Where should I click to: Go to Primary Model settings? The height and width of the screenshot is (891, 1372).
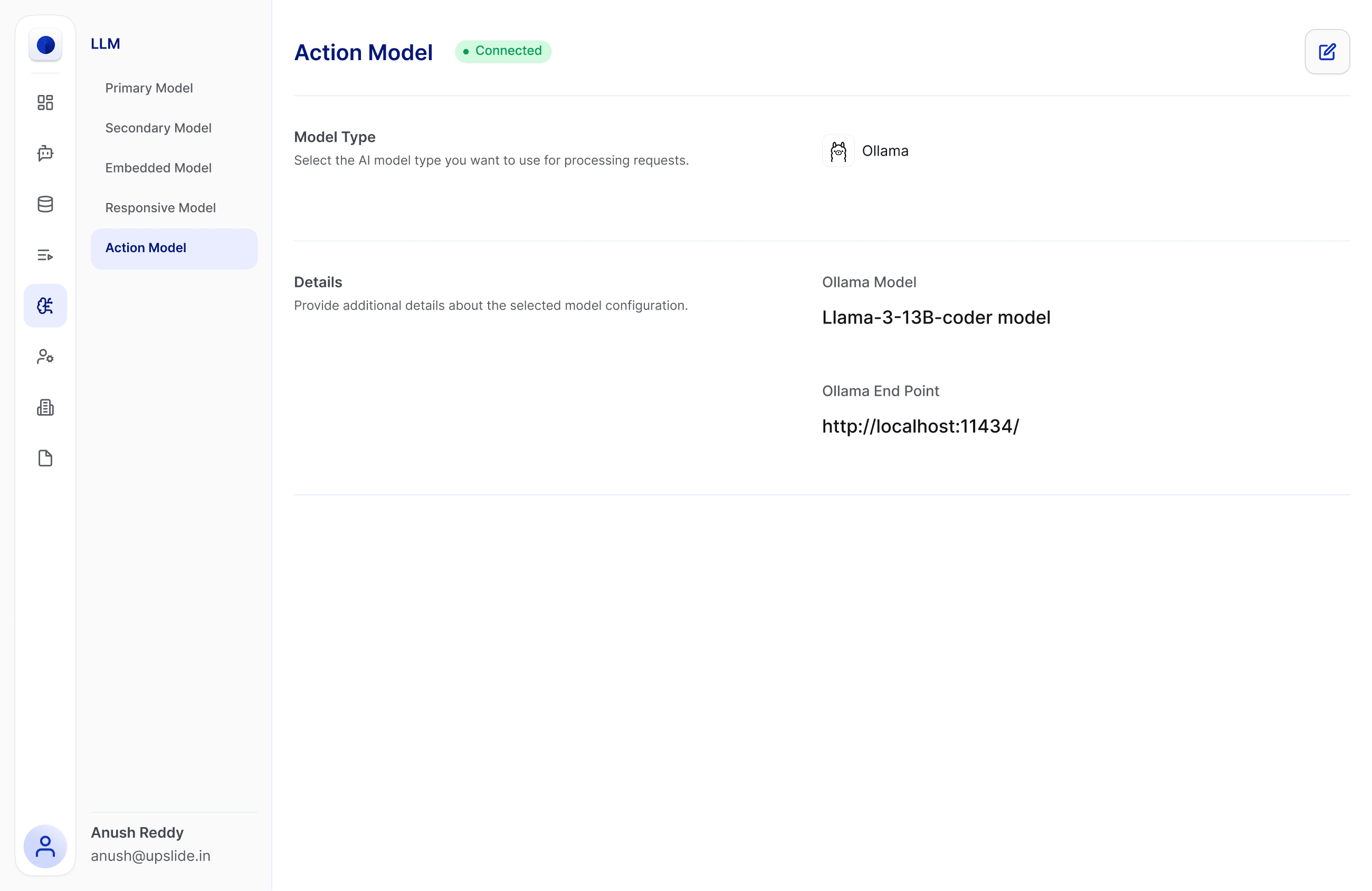click(149, 88)
